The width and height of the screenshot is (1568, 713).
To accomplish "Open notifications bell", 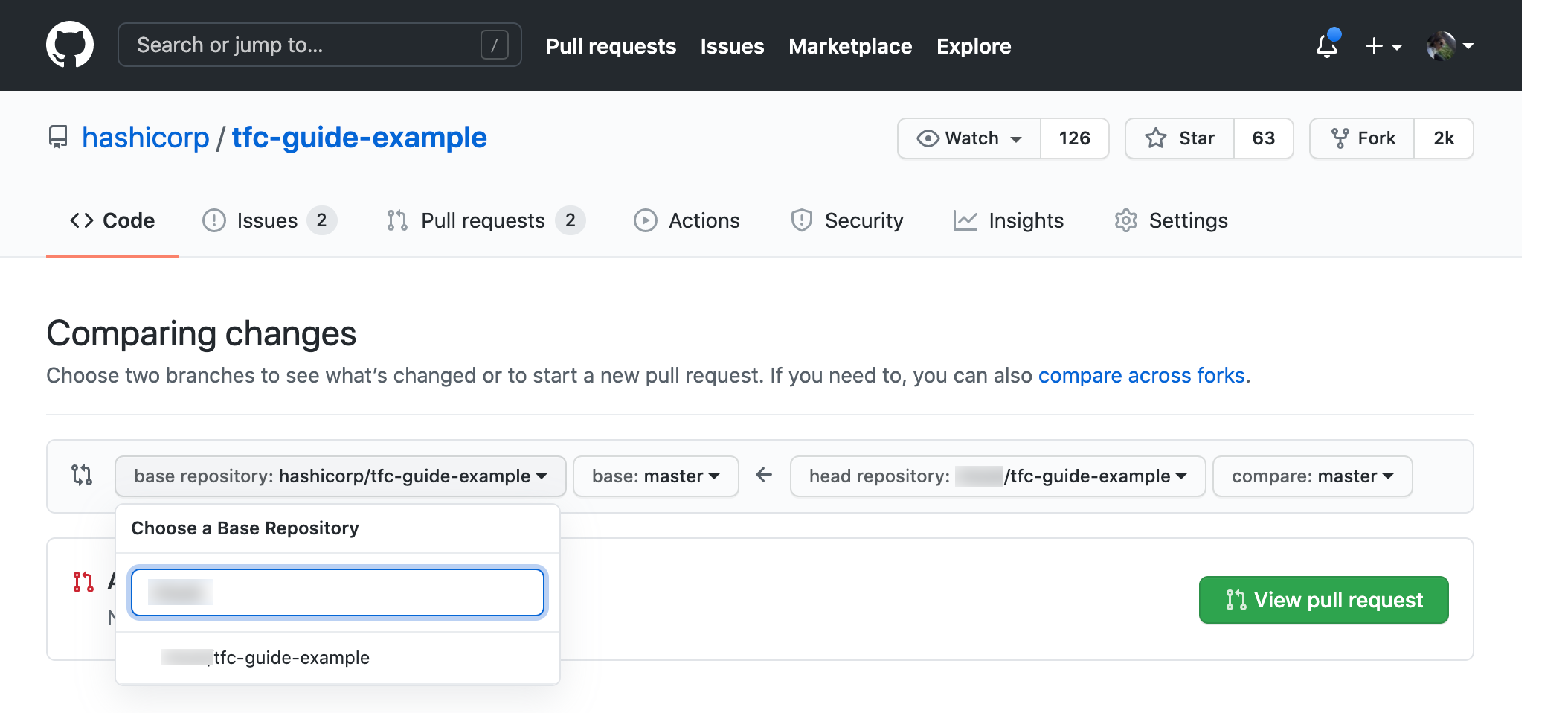I will click(1327, 45).
